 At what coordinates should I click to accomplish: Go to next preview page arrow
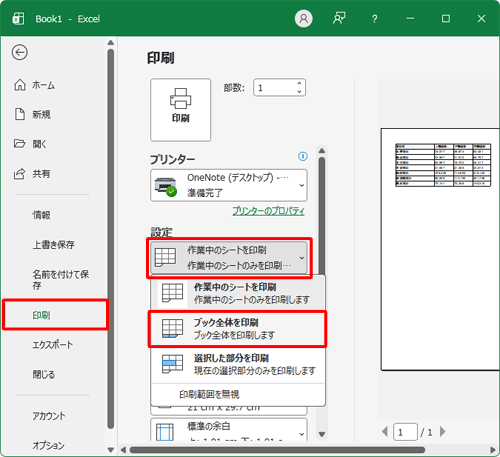pos(442,432)
